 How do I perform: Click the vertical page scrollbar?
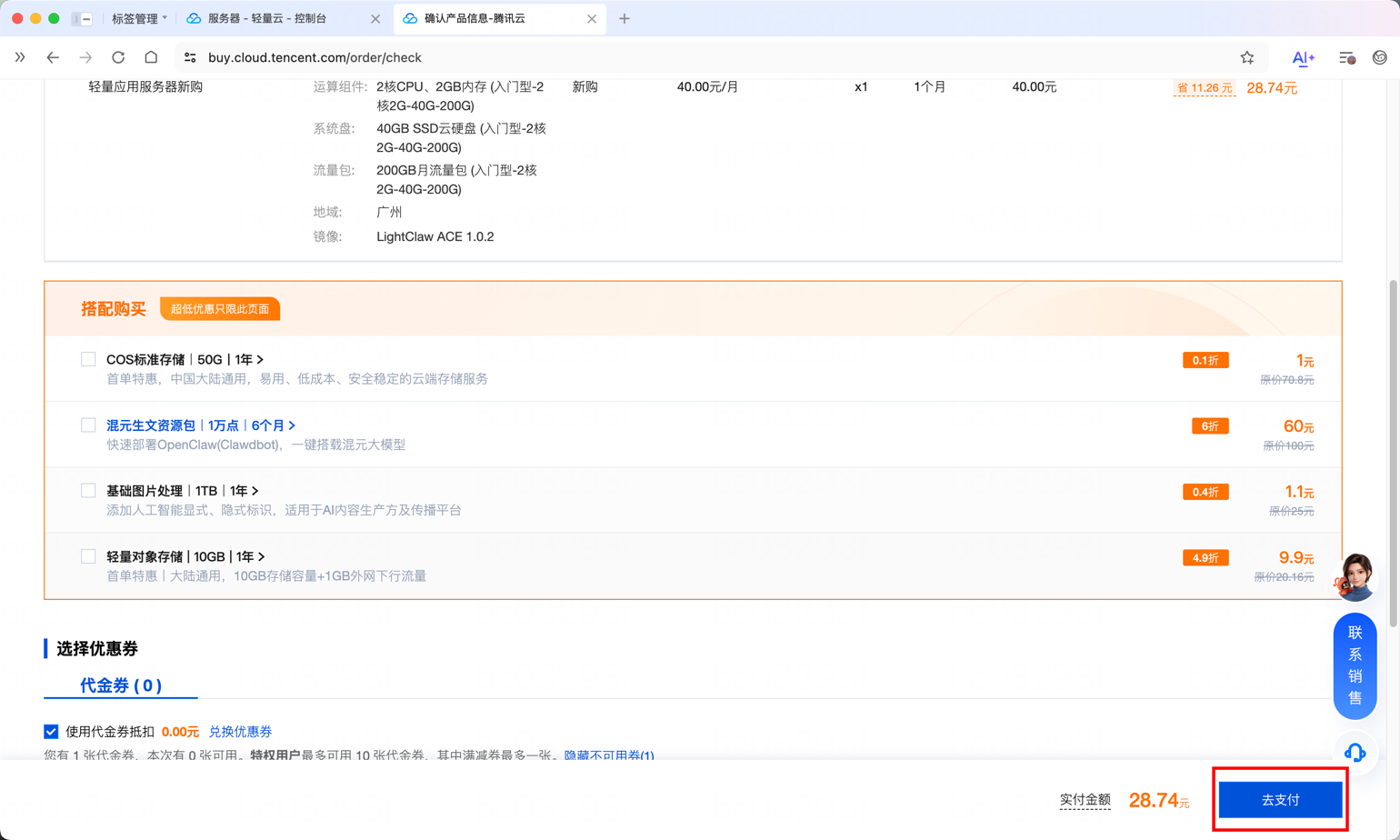point(1392,364)
